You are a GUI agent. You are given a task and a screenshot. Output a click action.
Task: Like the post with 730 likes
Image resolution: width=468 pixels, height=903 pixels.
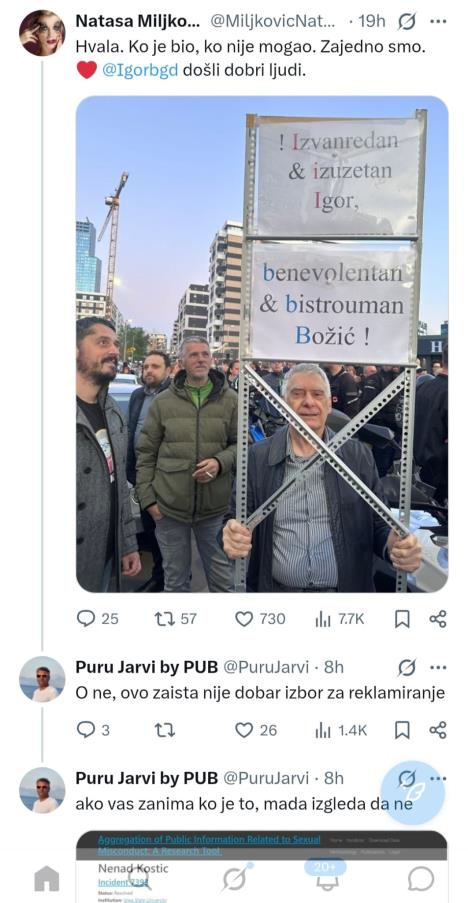click(260, 619)
